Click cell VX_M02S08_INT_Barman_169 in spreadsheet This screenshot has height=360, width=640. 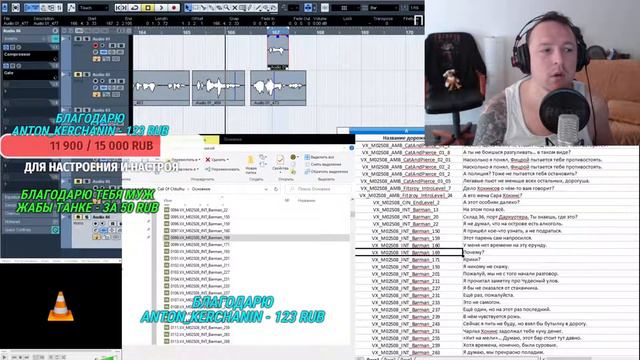pos(409,253)
